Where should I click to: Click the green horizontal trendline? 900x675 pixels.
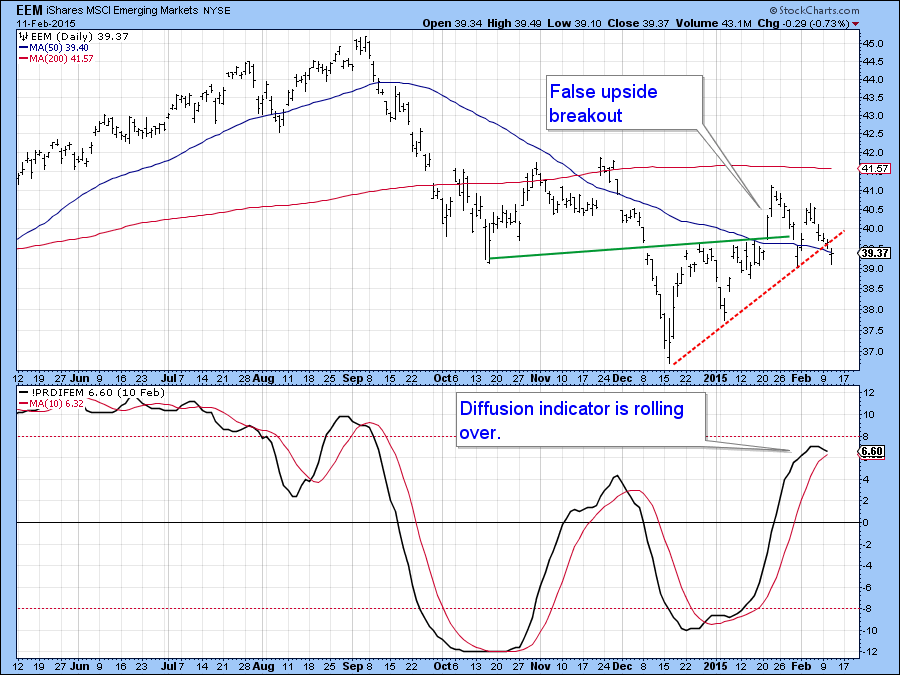(x=639, y=247)
